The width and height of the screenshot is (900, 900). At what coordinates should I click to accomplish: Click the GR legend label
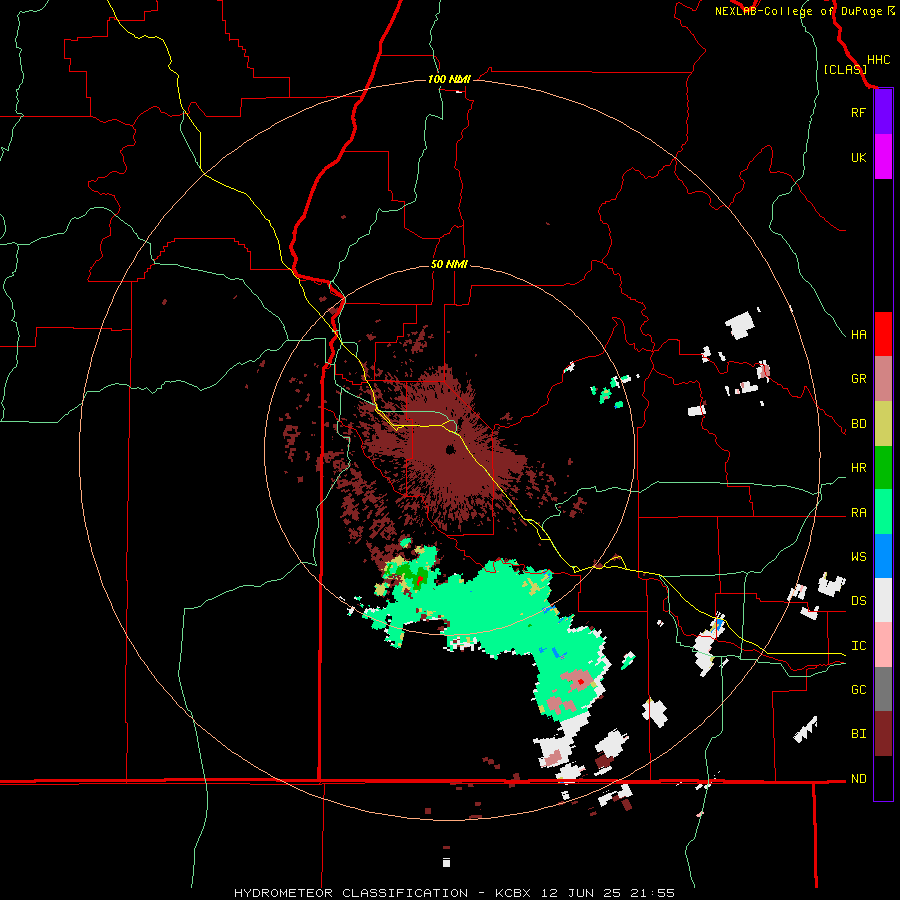pyautogui.click(x=858, y=379)
